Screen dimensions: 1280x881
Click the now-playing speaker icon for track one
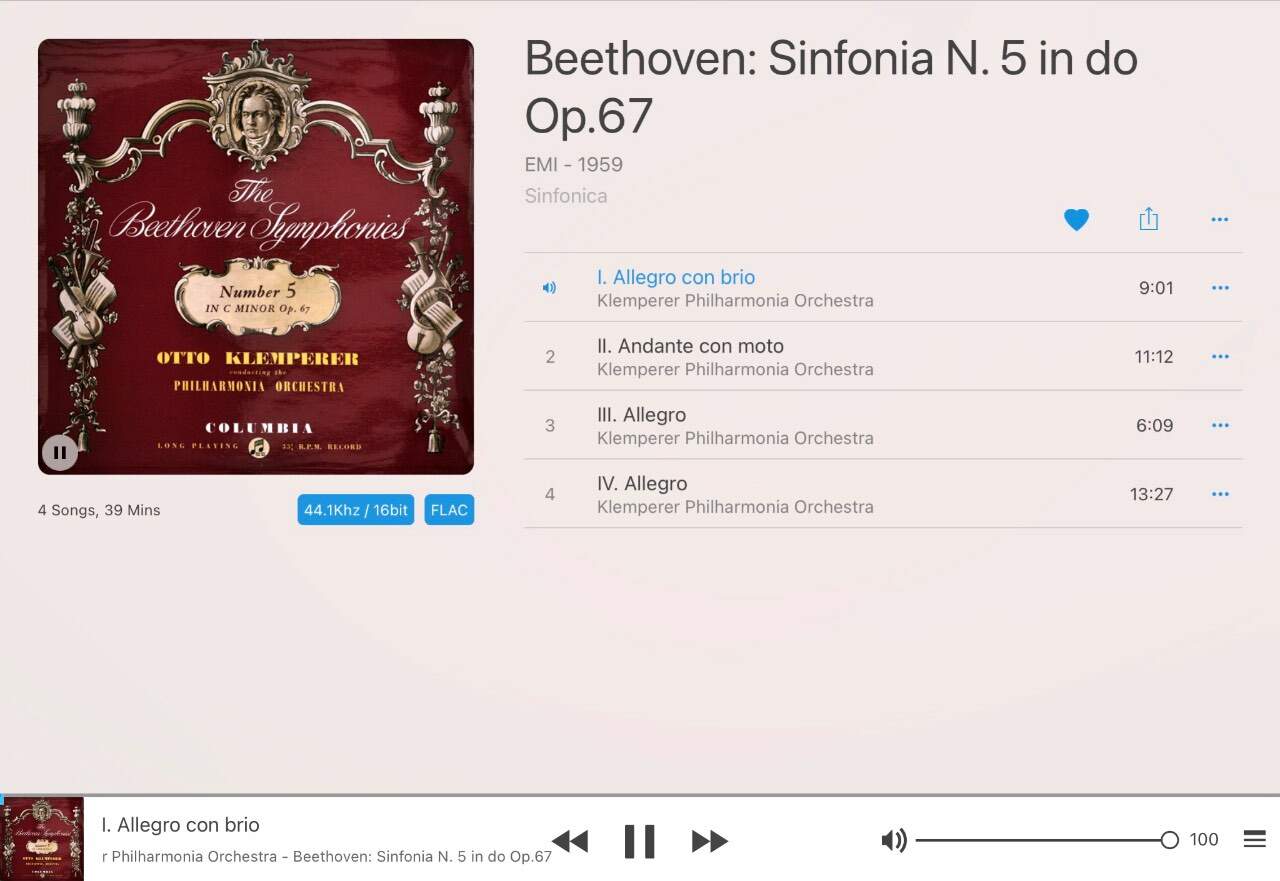click(x=549, y=288)
